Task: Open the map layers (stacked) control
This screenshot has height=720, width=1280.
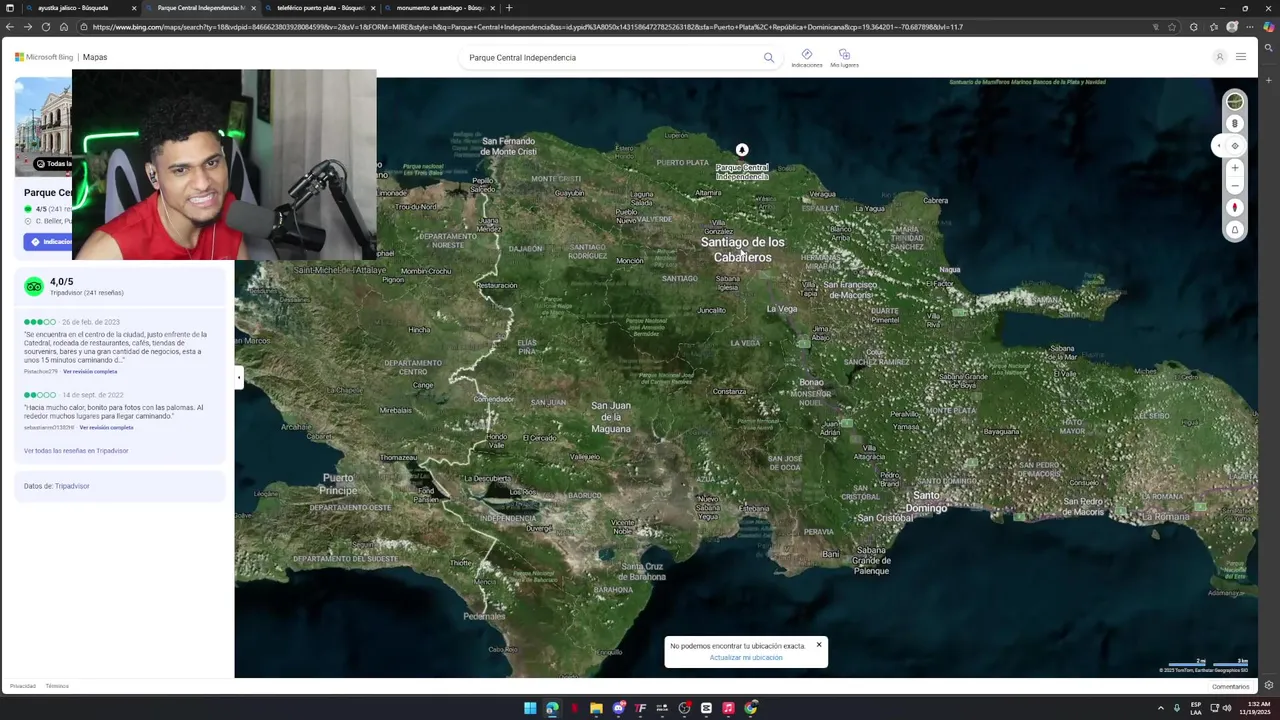Action: (1235, 124)
